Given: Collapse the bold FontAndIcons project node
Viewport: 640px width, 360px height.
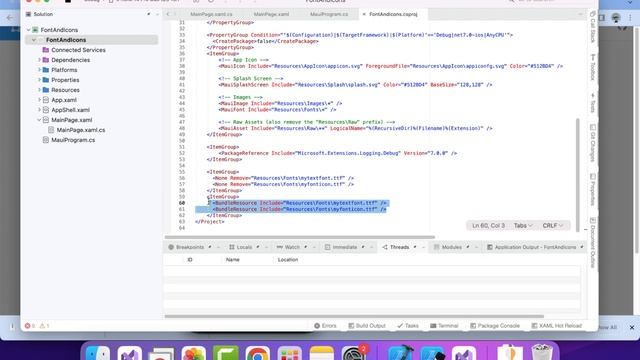Looking at the screenshot, I should click(x=34, y=40).
